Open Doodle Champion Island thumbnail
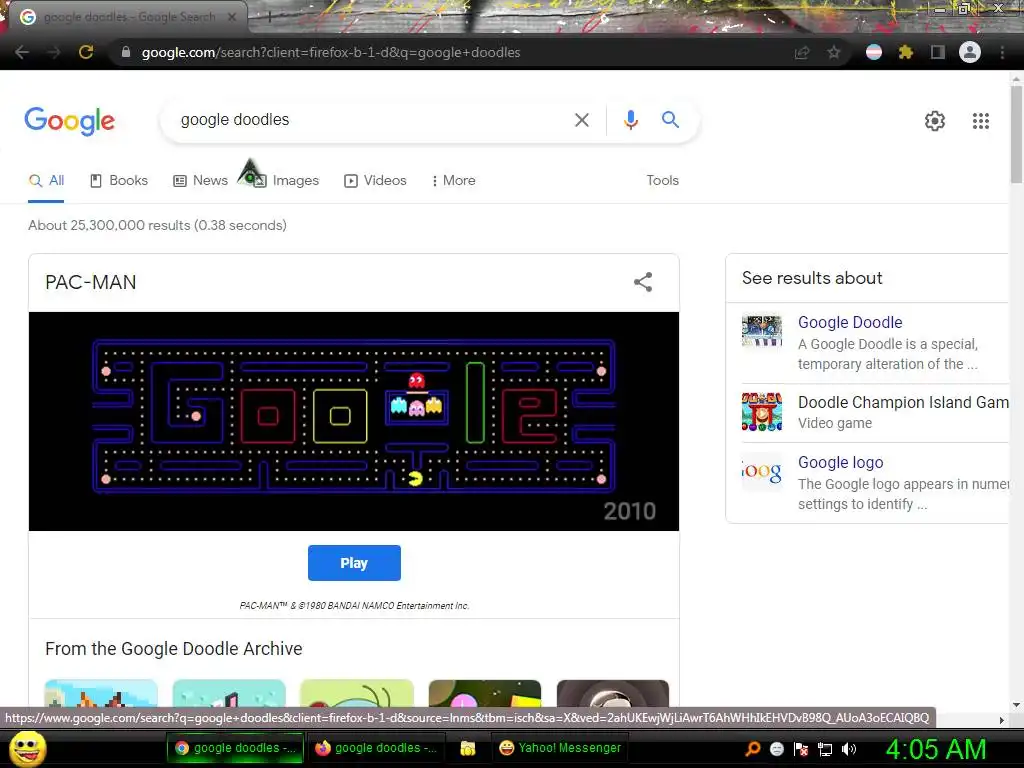The width and height of the screenshot is (1024, 768). pos(761,411)
